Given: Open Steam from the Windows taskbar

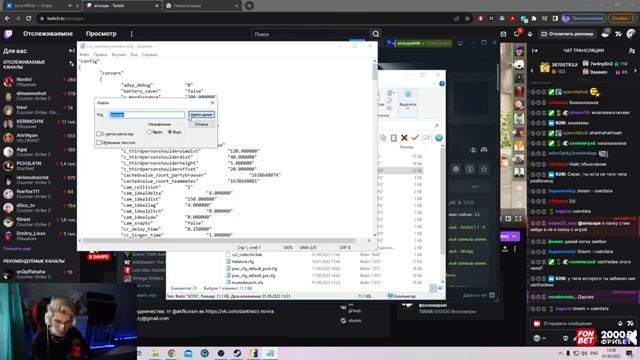Looking at the screenshot, I should pos(237,353).
